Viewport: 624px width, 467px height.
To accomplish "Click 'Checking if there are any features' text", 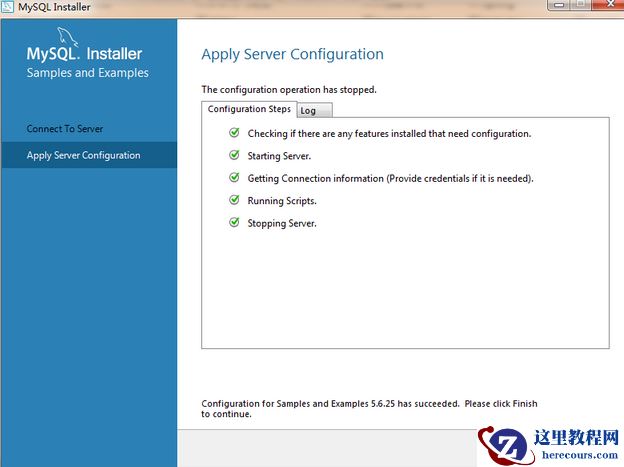I will click(389, 133).
